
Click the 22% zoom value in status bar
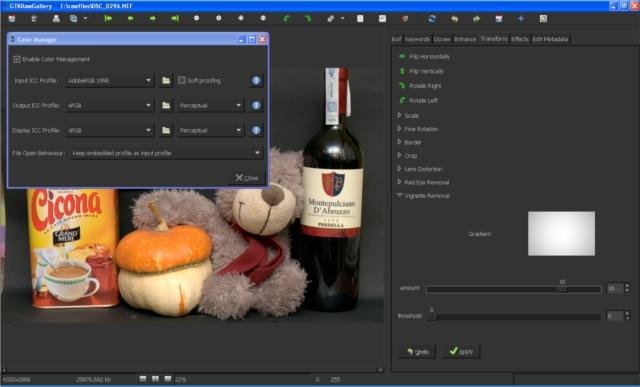(180, 380)
